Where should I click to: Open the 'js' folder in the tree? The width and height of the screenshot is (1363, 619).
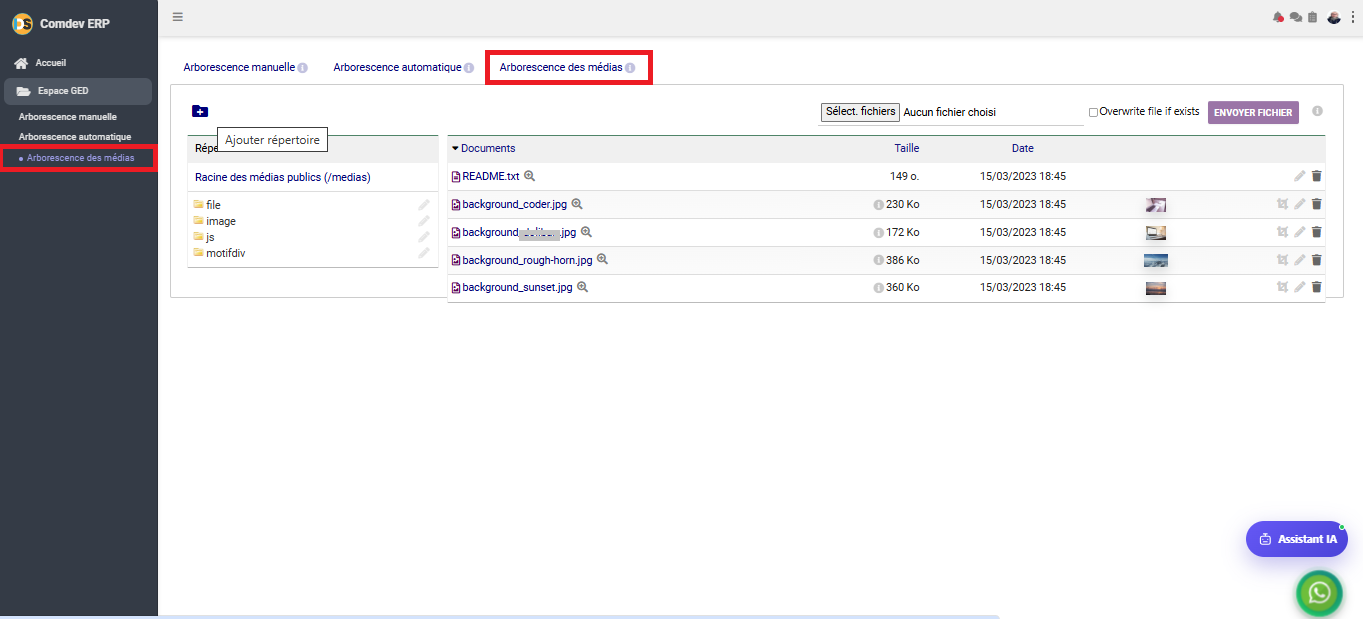(x=210, y=237)
